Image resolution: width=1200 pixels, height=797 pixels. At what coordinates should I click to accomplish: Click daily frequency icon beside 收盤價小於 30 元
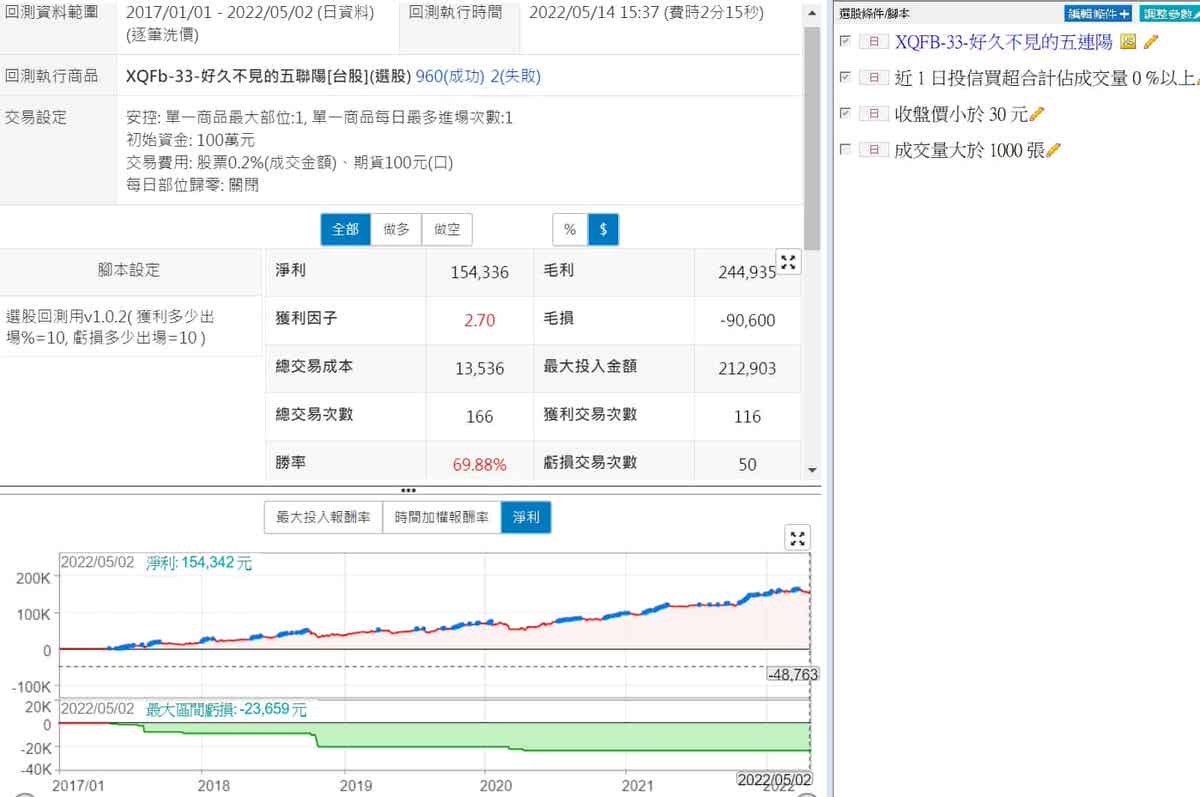tap(874, 114)
